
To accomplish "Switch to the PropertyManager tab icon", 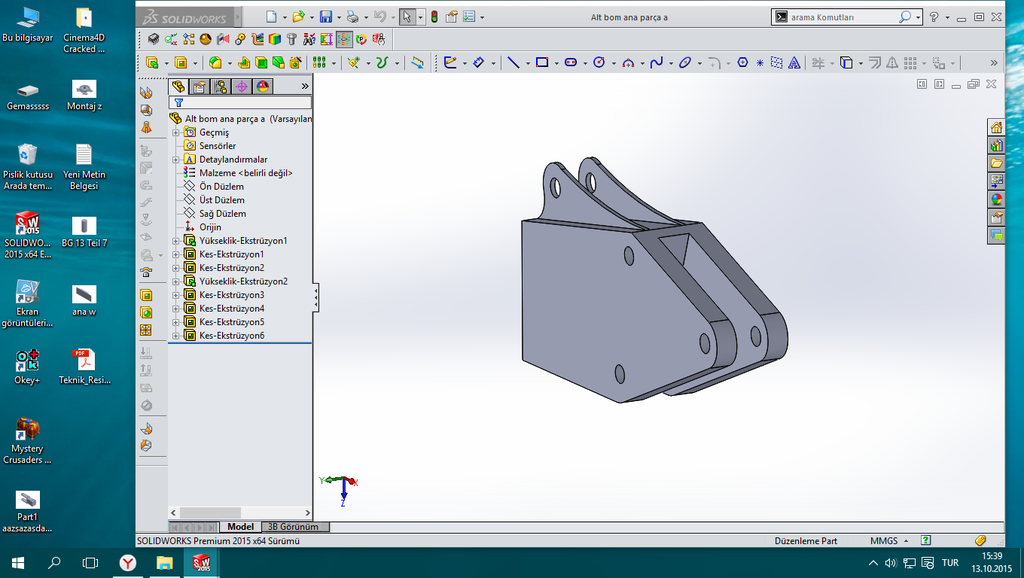I will point(200,87).
